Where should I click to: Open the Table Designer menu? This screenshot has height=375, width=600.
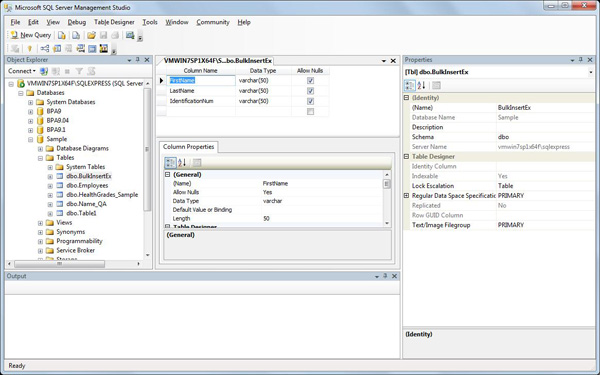click(114, 22)
